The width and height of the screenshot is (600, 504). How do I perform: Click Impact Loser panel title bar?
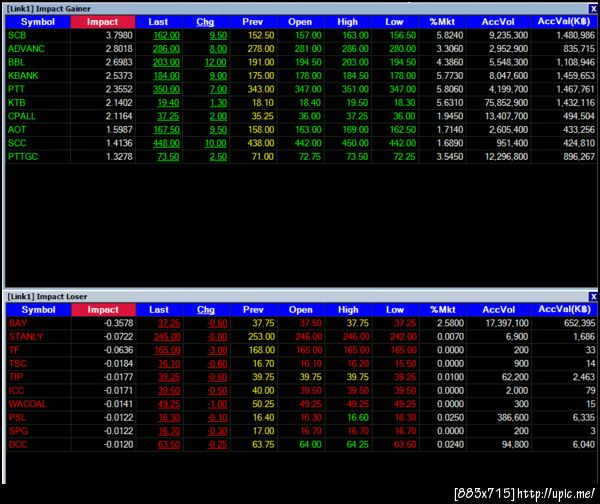point(297,296)
